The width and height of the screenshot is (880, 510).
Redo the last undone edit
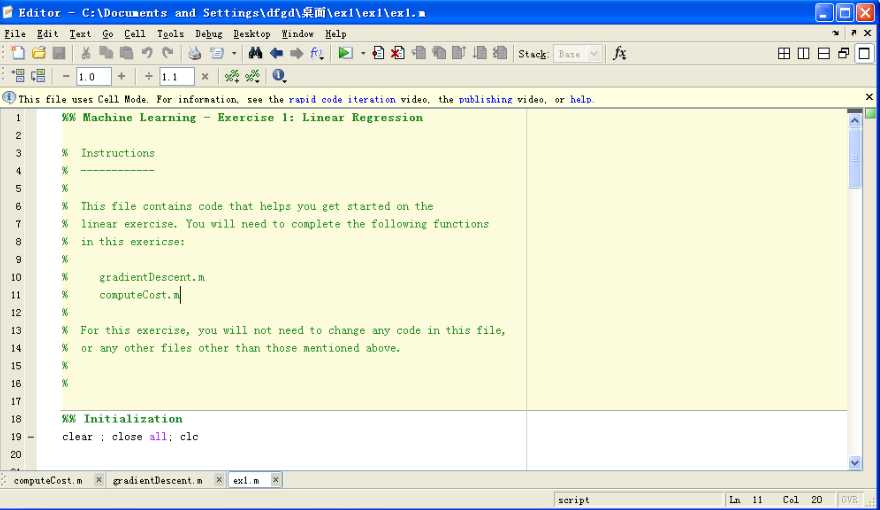click(x=167, y=53)
